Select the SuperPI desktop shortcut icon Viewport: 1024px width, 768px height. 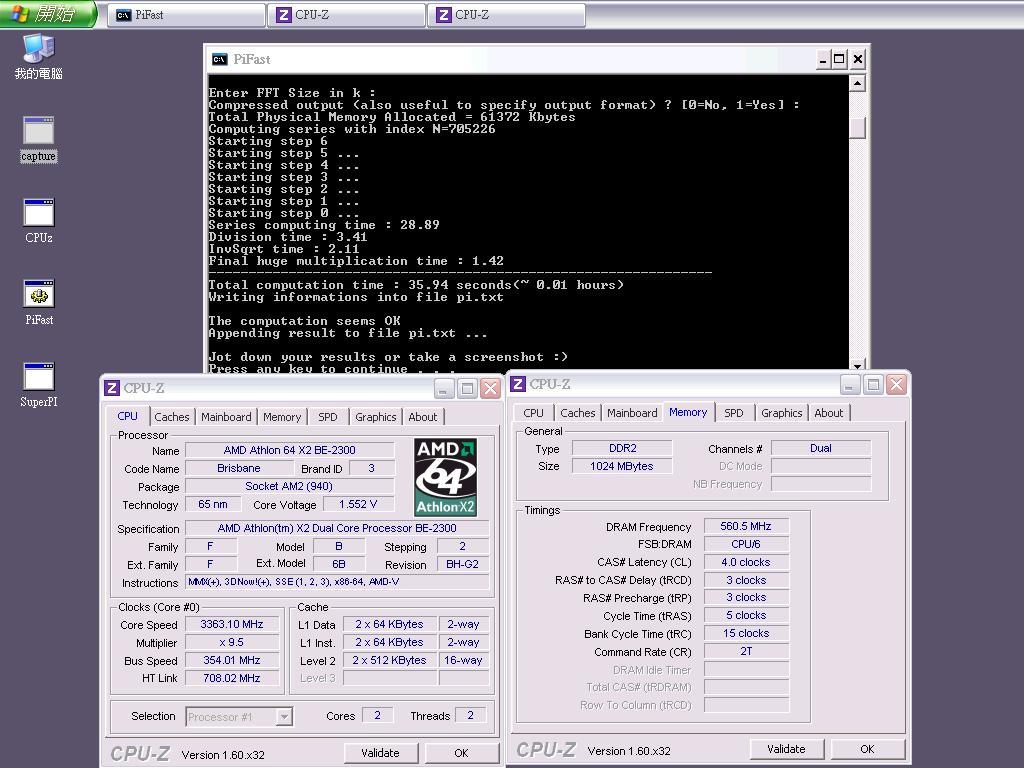point(39,385)
